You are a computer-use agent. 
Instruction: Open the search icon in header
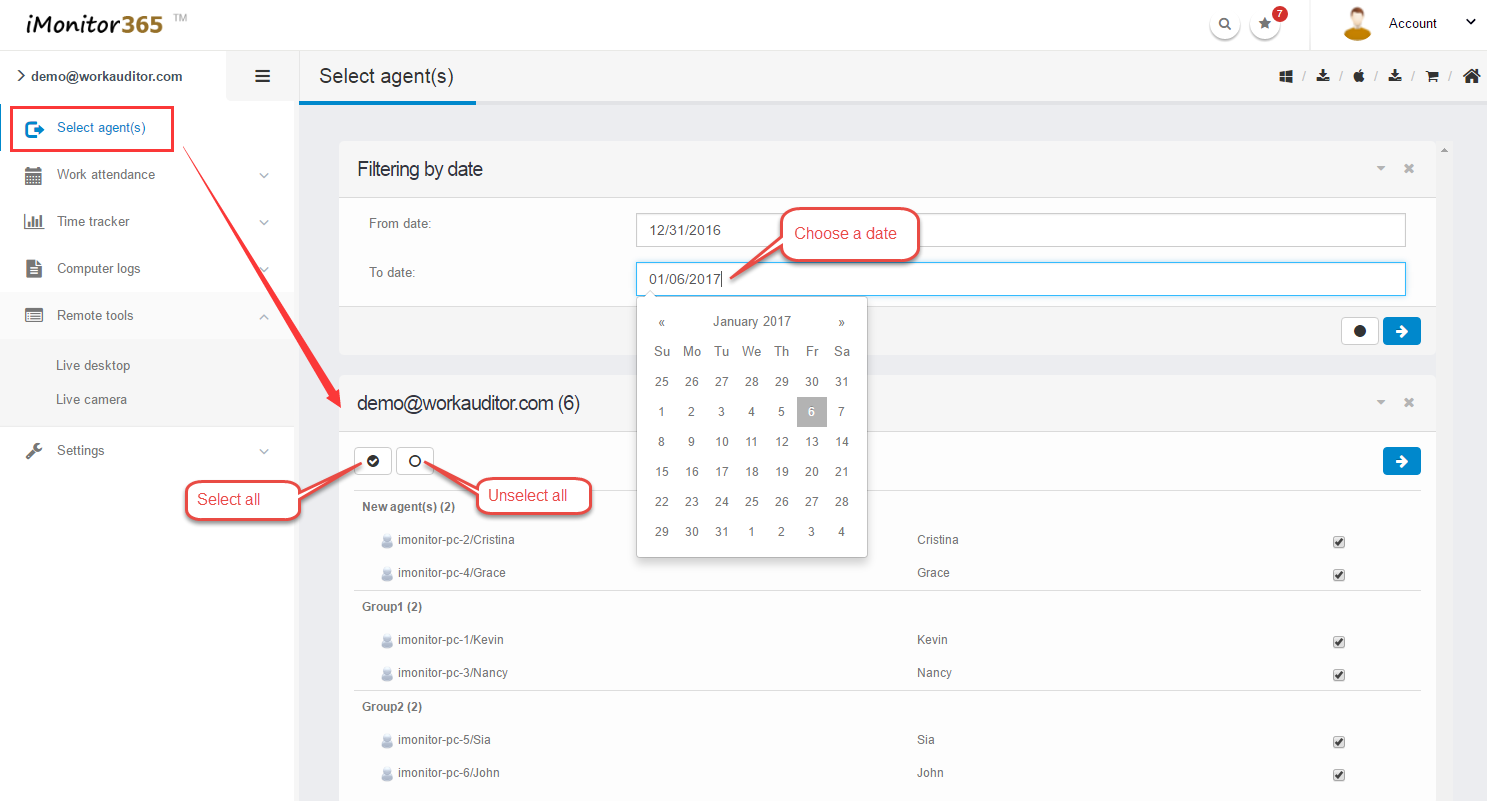pyautogui.click(x=1225, y=24)
